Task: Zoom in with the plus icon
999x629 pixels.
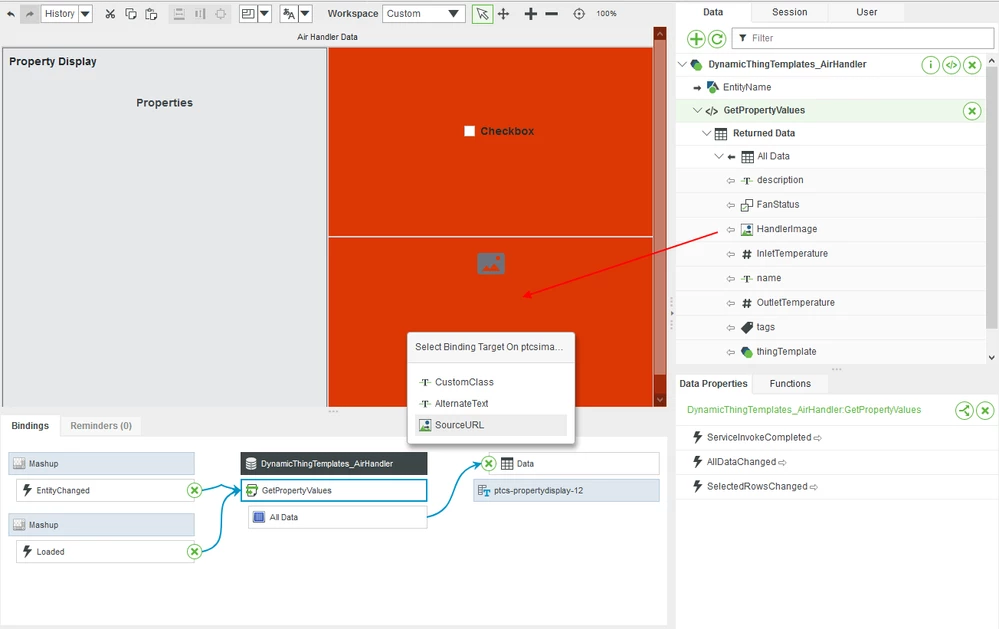Action: point(530,13)
